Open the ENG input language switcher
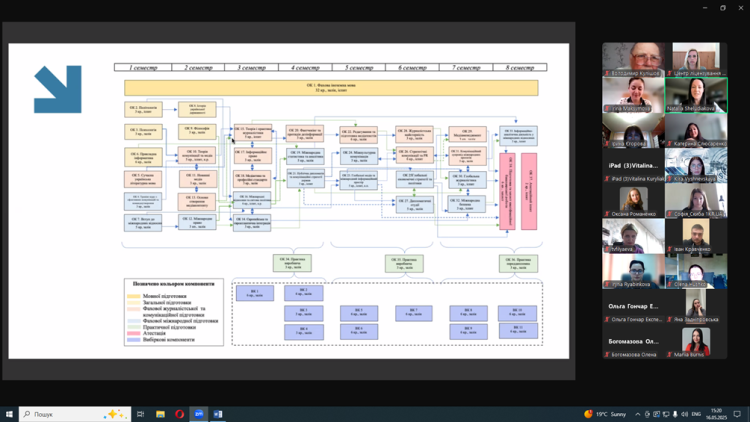This screenshot has width=750, height=422. click(696, 414)
